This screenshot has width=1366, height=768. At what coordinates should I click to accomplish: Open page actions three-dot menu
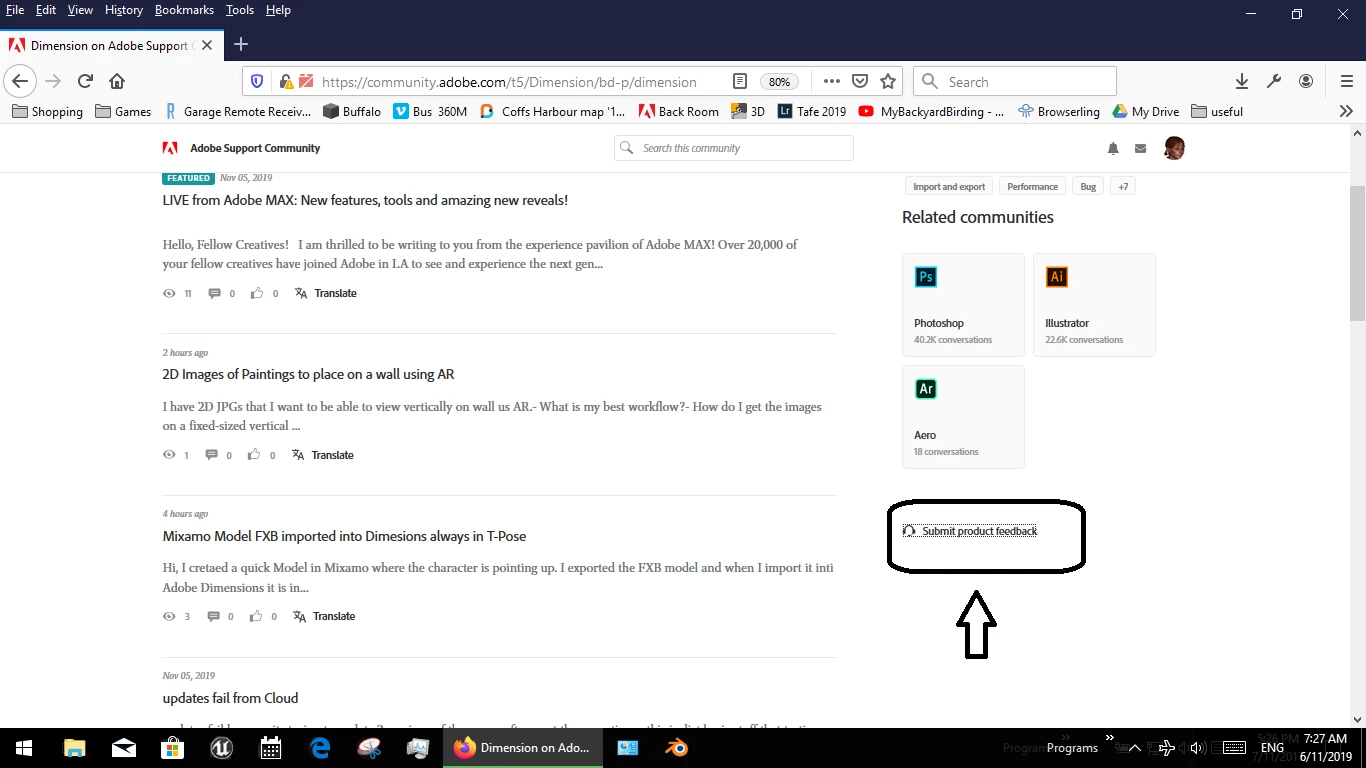(831, 82)
